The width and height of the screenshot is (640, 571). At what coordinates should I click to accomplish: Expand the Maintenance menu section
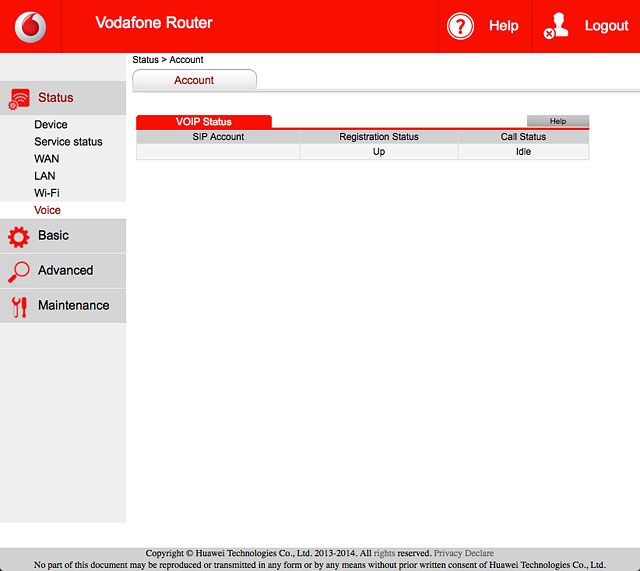tap(63, 306)
